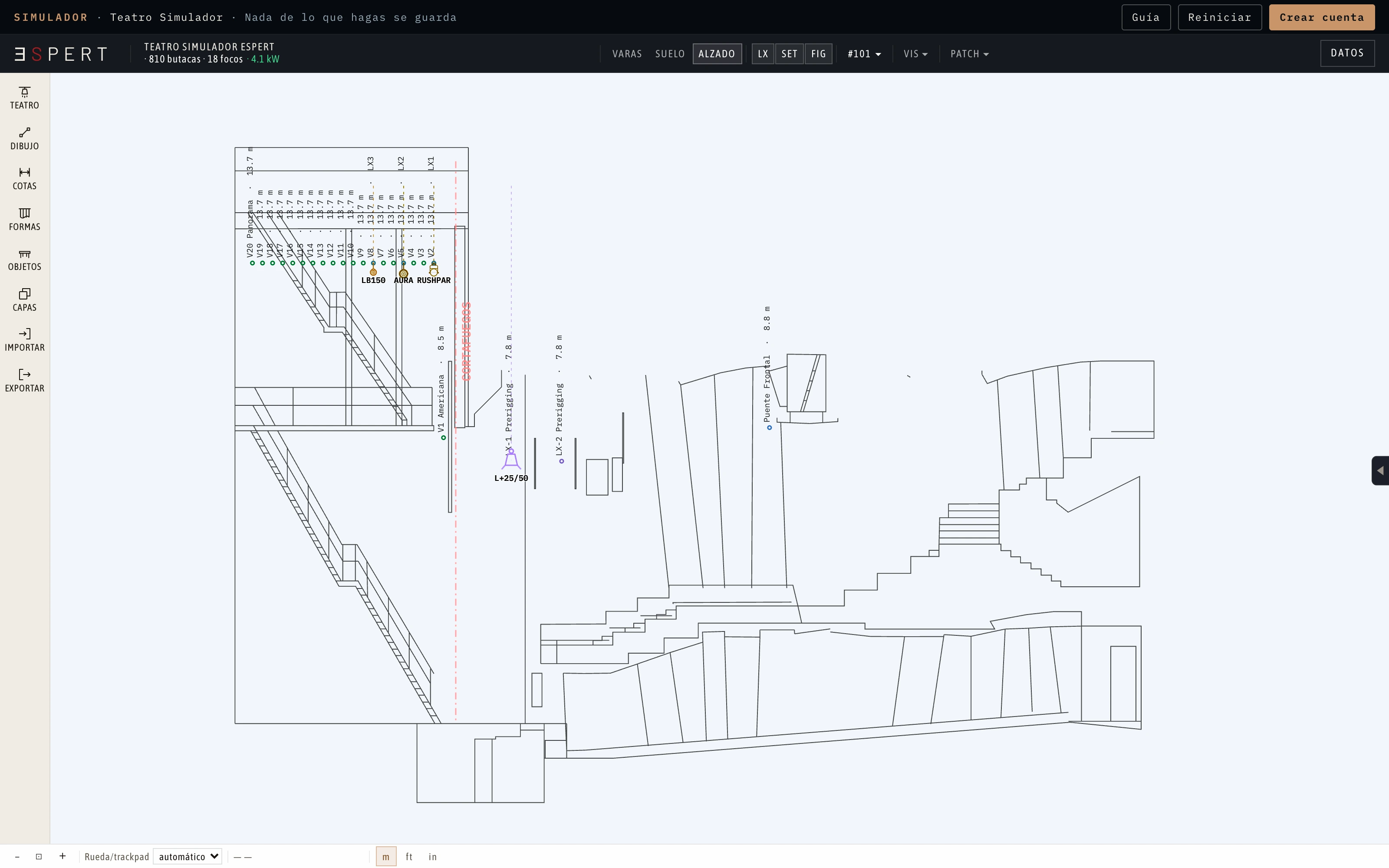The image size is (1389, 868).
Task: Select feet as the measurement unit
Action: (408, 857)
